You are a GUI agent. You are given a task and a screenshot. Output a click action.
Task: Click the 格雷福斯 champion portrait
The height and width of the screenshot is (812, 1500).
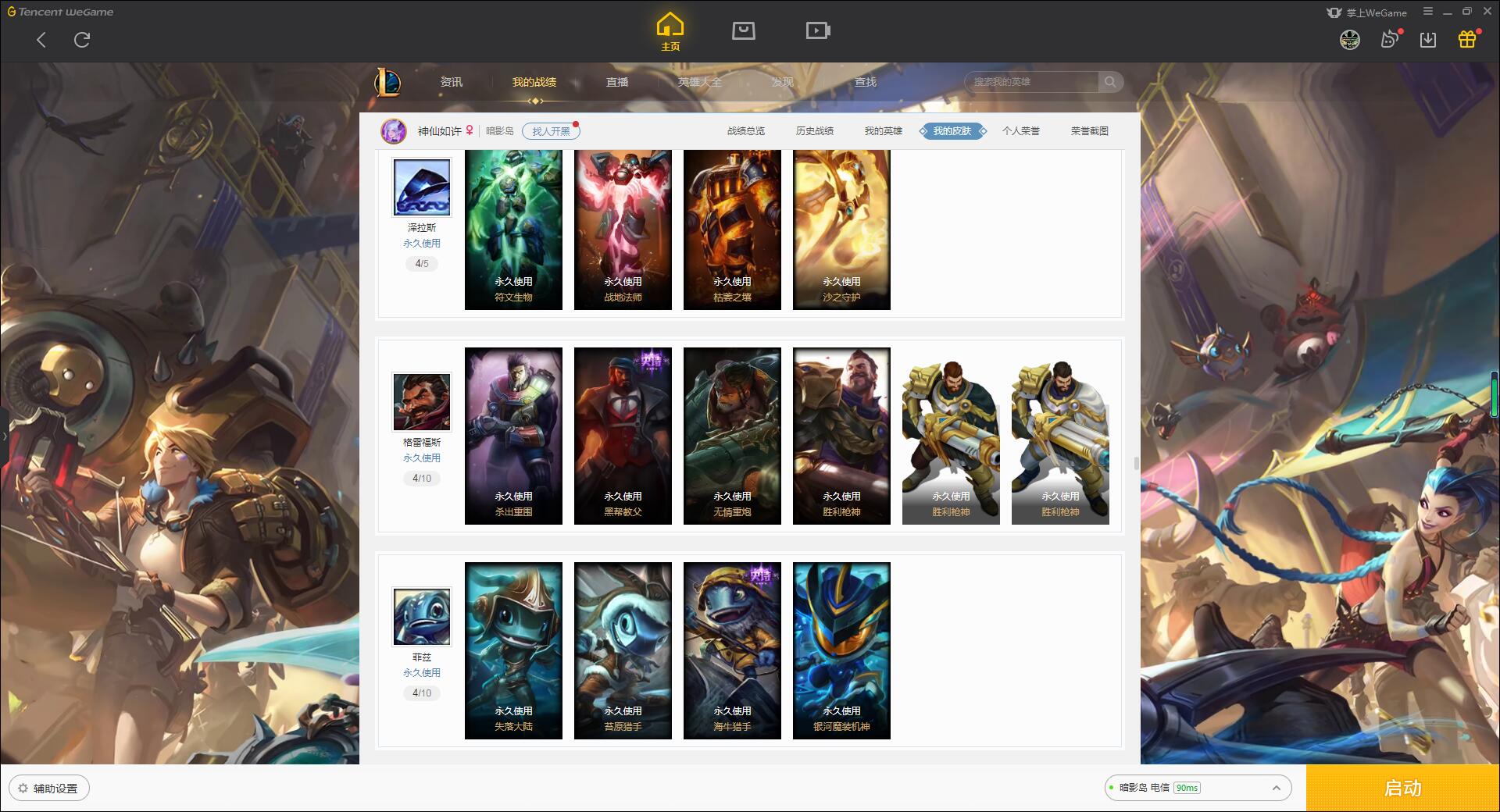pyautogui.click(x=422, y=402)
